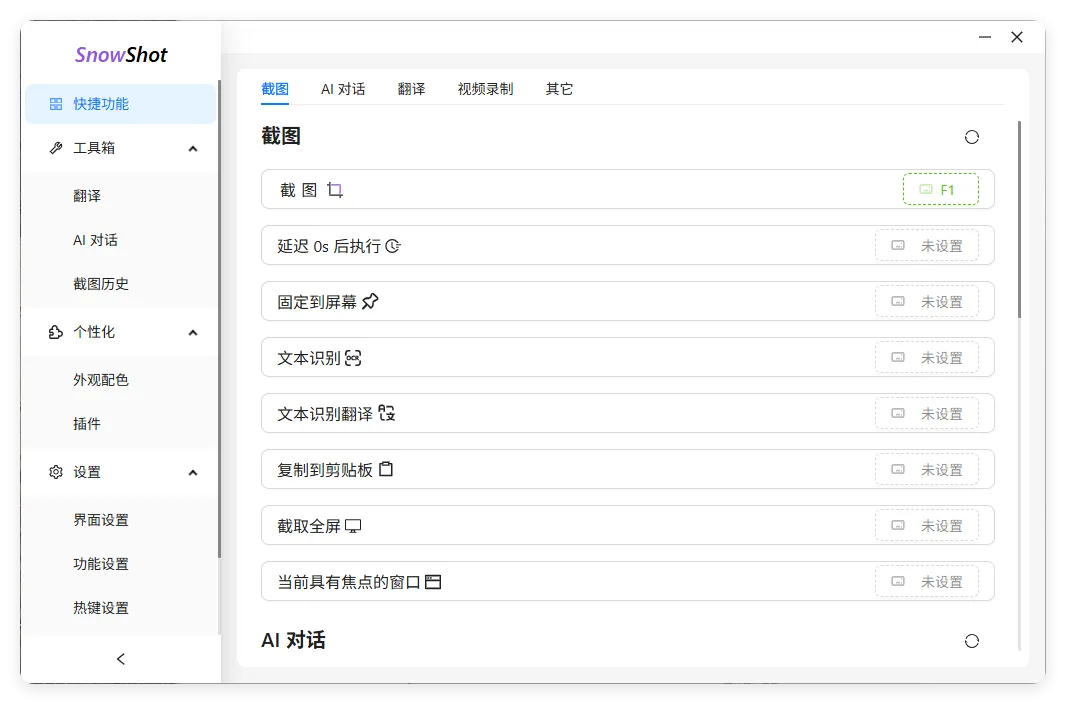
Task: Click the crop icon on the 截图 row
Action: pos(334,188)
